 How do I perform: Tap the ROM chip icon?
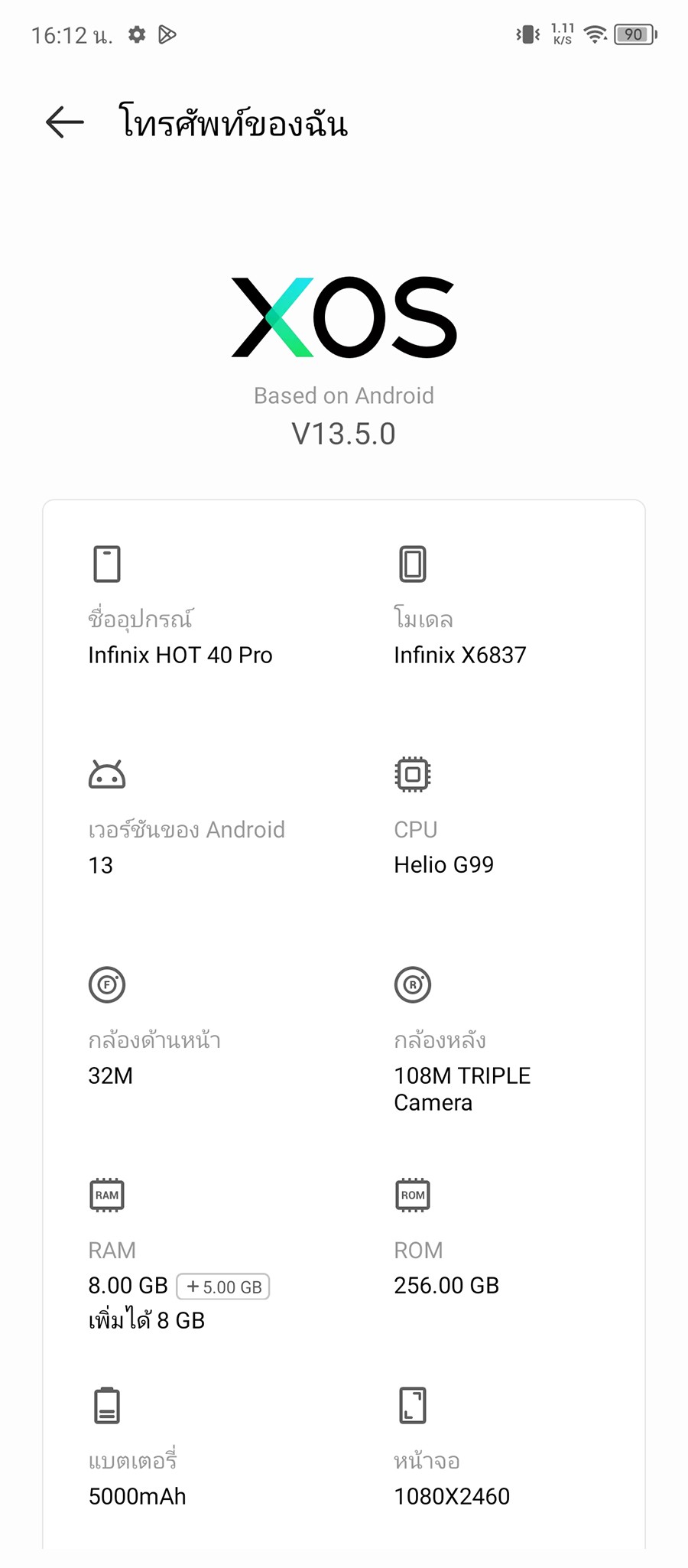click(413, 1195)
